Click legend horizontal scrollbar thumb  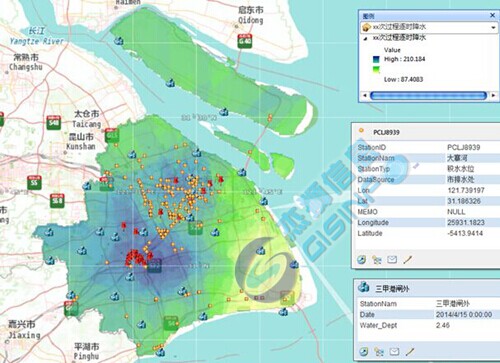pos(429,95)
